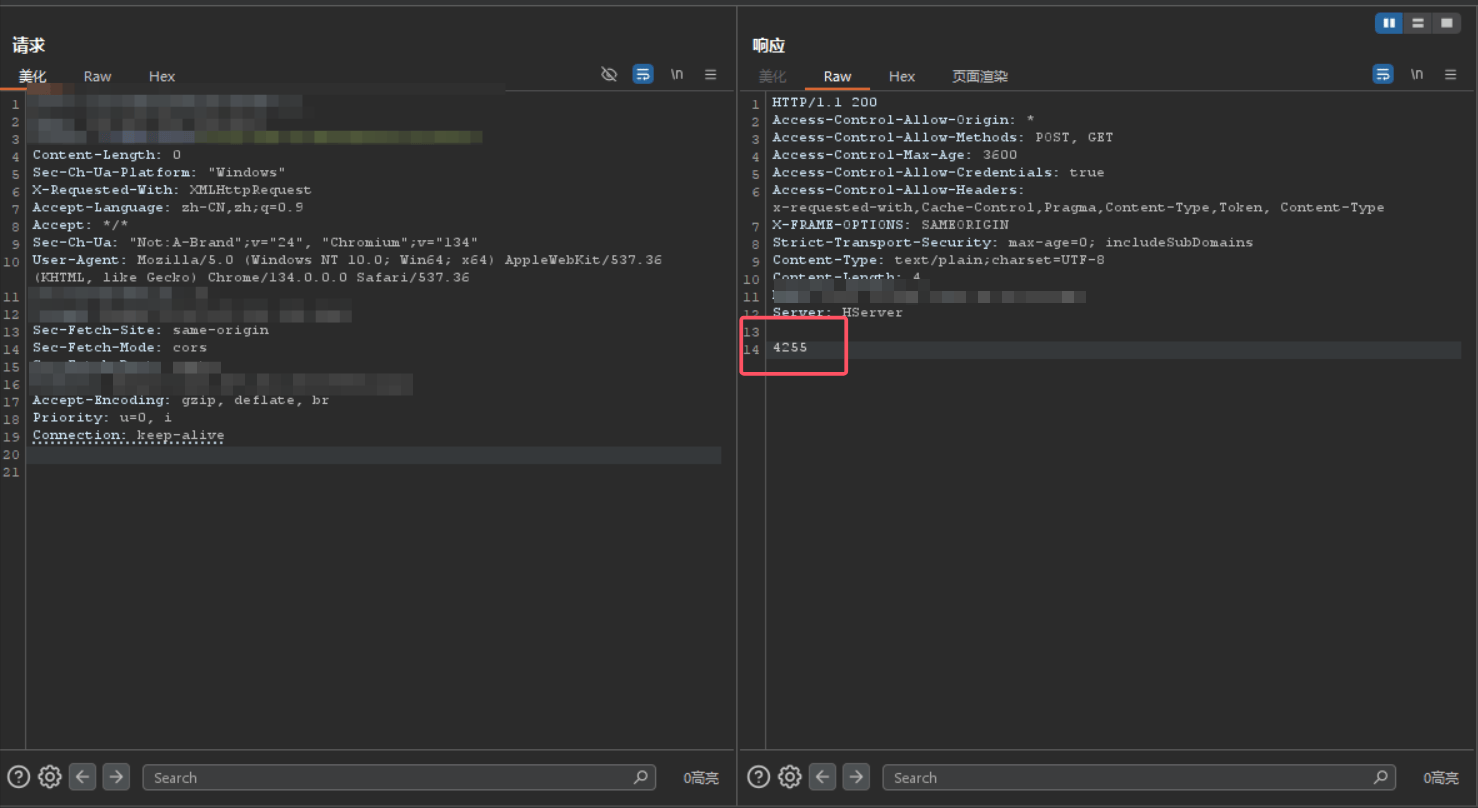Viewport: 1478px width, 808px height.
Task: Click the 'Sec-Ch-Ua: "Not:A-Brand"' line
Action: (255, 242)
